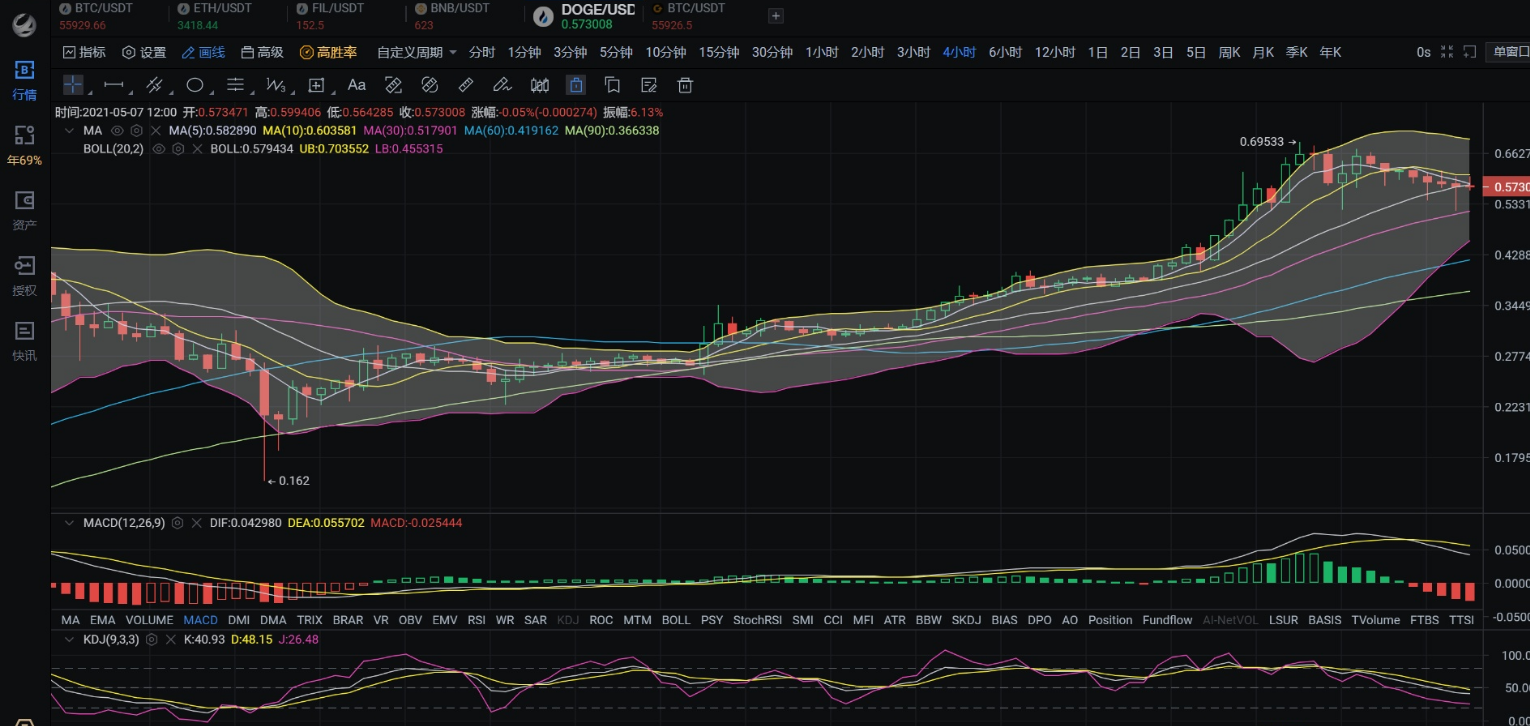
Task: Select the StochRSI indicator in list
Action: [x=757, y=621]
